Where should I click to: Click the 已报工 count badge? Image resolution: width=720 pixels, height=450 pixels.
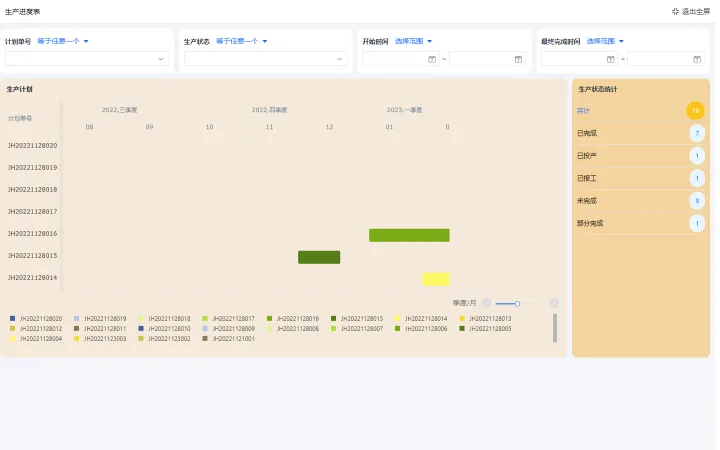[697, 178]
